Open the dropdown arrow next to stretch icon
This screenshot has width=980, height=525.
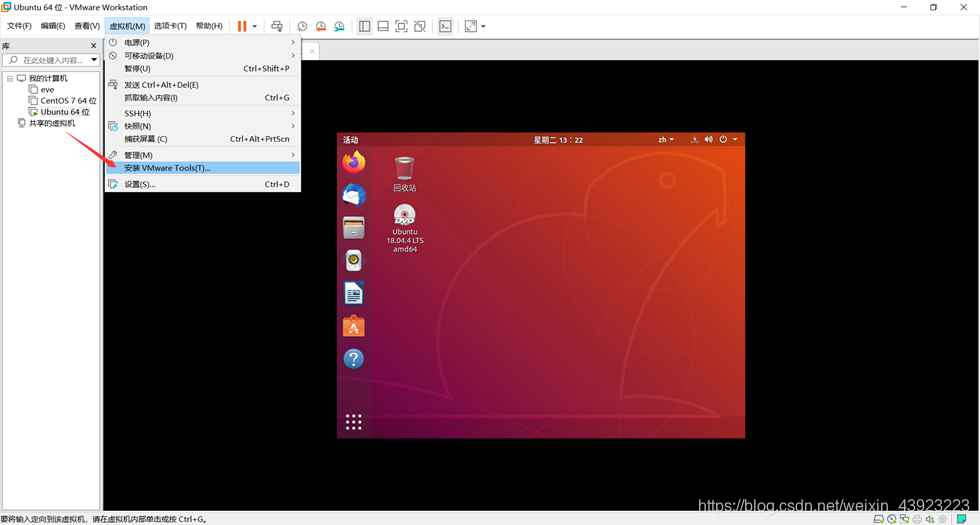483,26
